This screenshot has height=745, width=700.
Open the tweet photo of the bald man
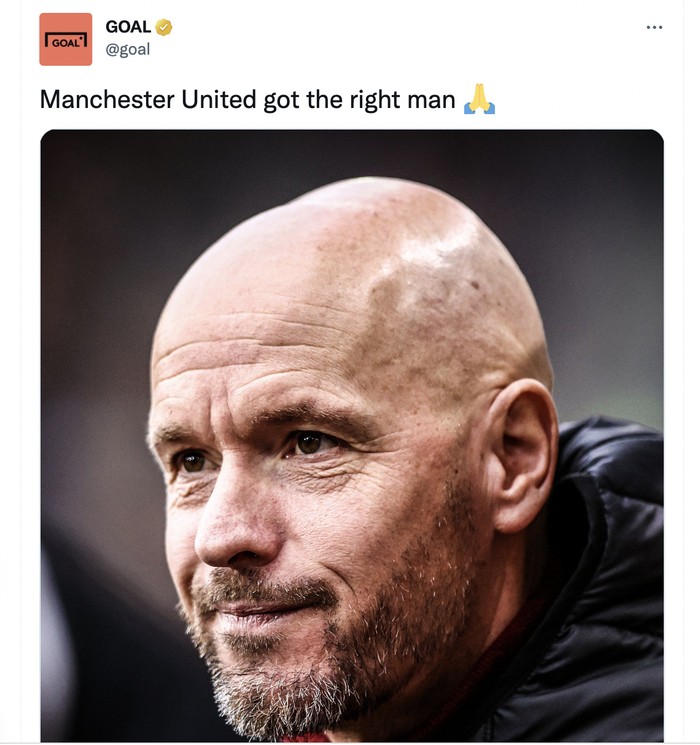tap(351, 435)
